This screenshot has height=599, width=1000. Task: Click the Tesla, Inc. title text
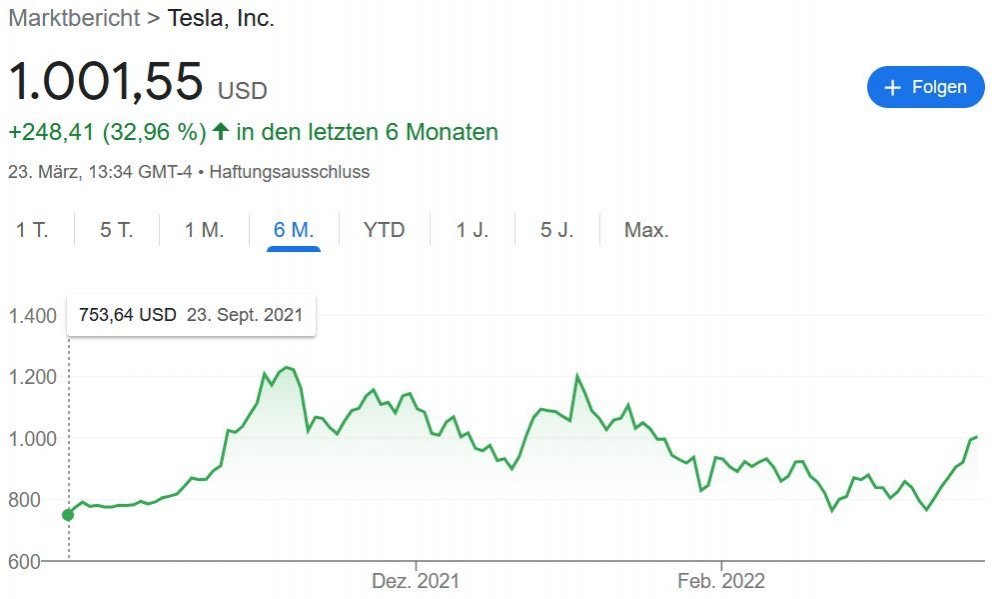(x=220, y=18)
